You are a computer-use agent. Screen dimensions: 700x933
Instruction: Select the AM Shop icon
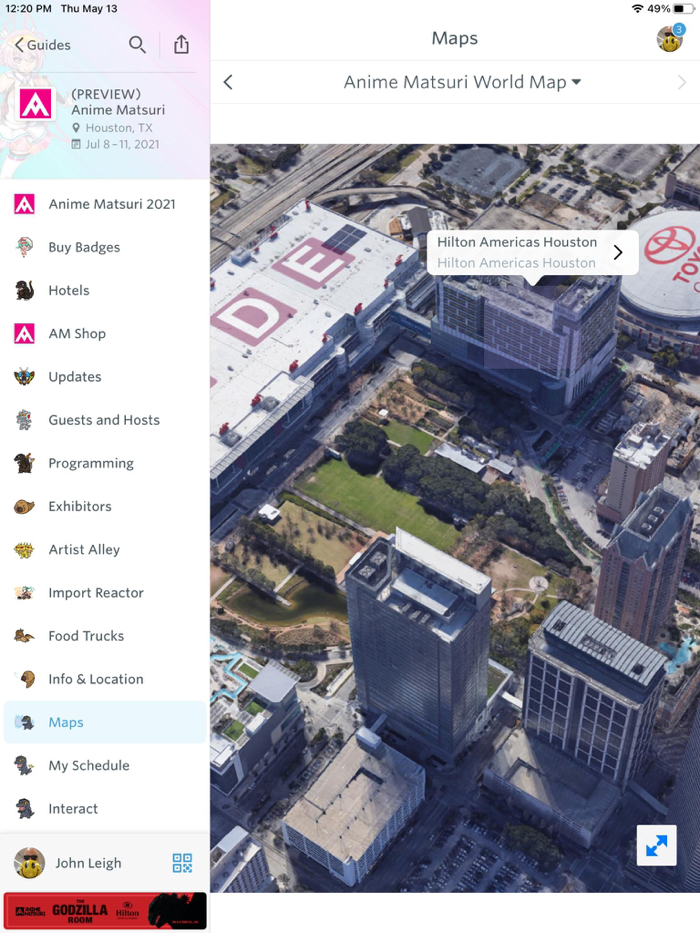(24, 334)
